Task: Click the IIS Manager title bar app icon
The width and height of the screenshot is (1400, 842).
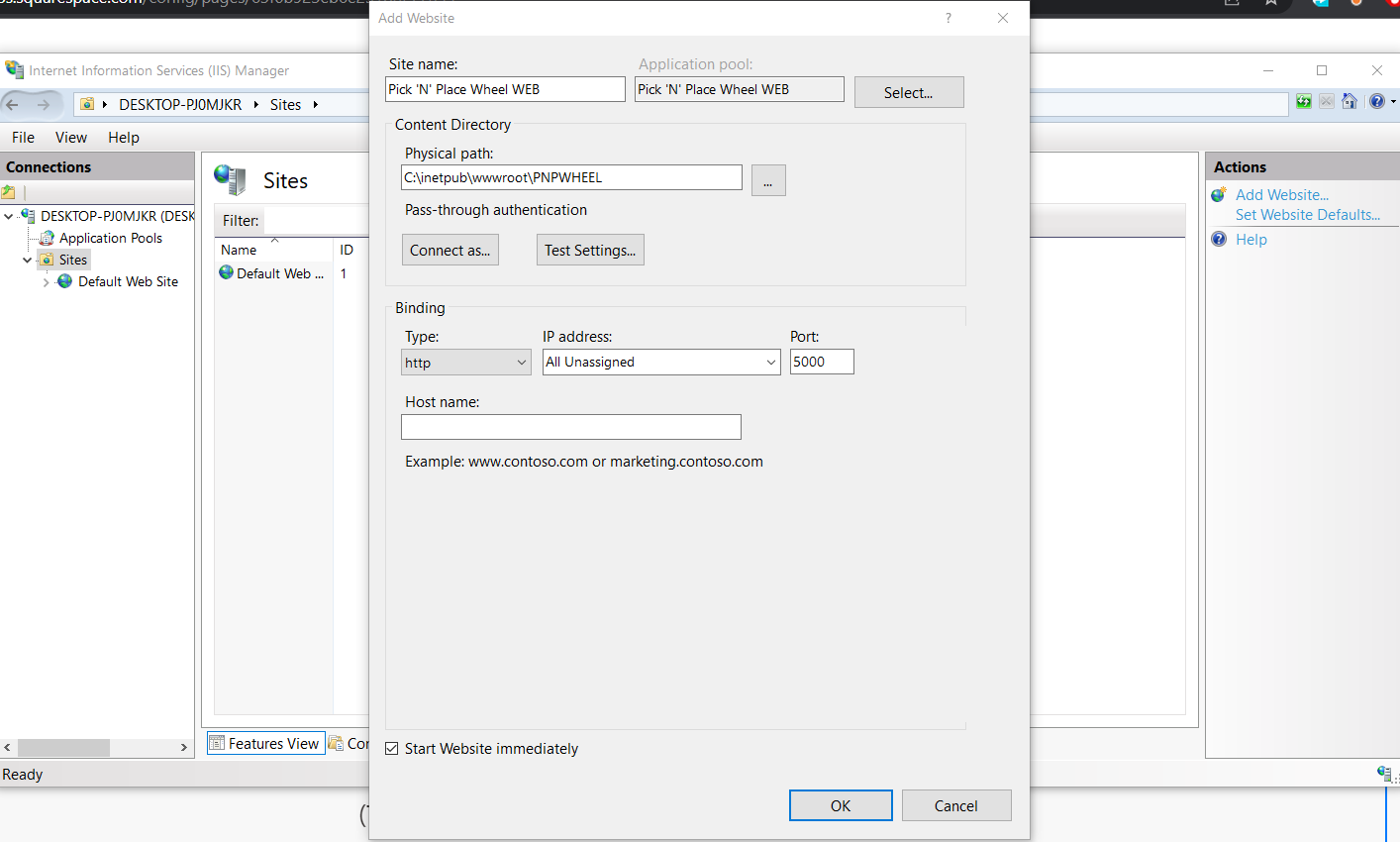Action: (14, 70)
